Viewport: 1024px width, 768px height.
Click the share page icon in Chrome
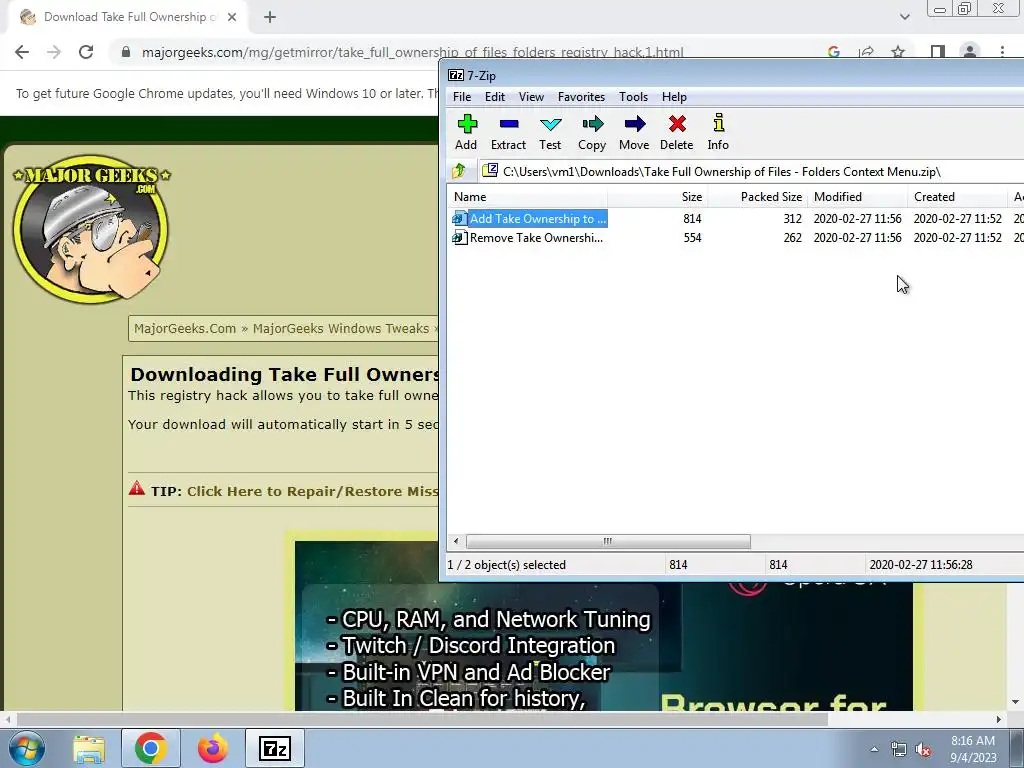(x=866, y=52)
